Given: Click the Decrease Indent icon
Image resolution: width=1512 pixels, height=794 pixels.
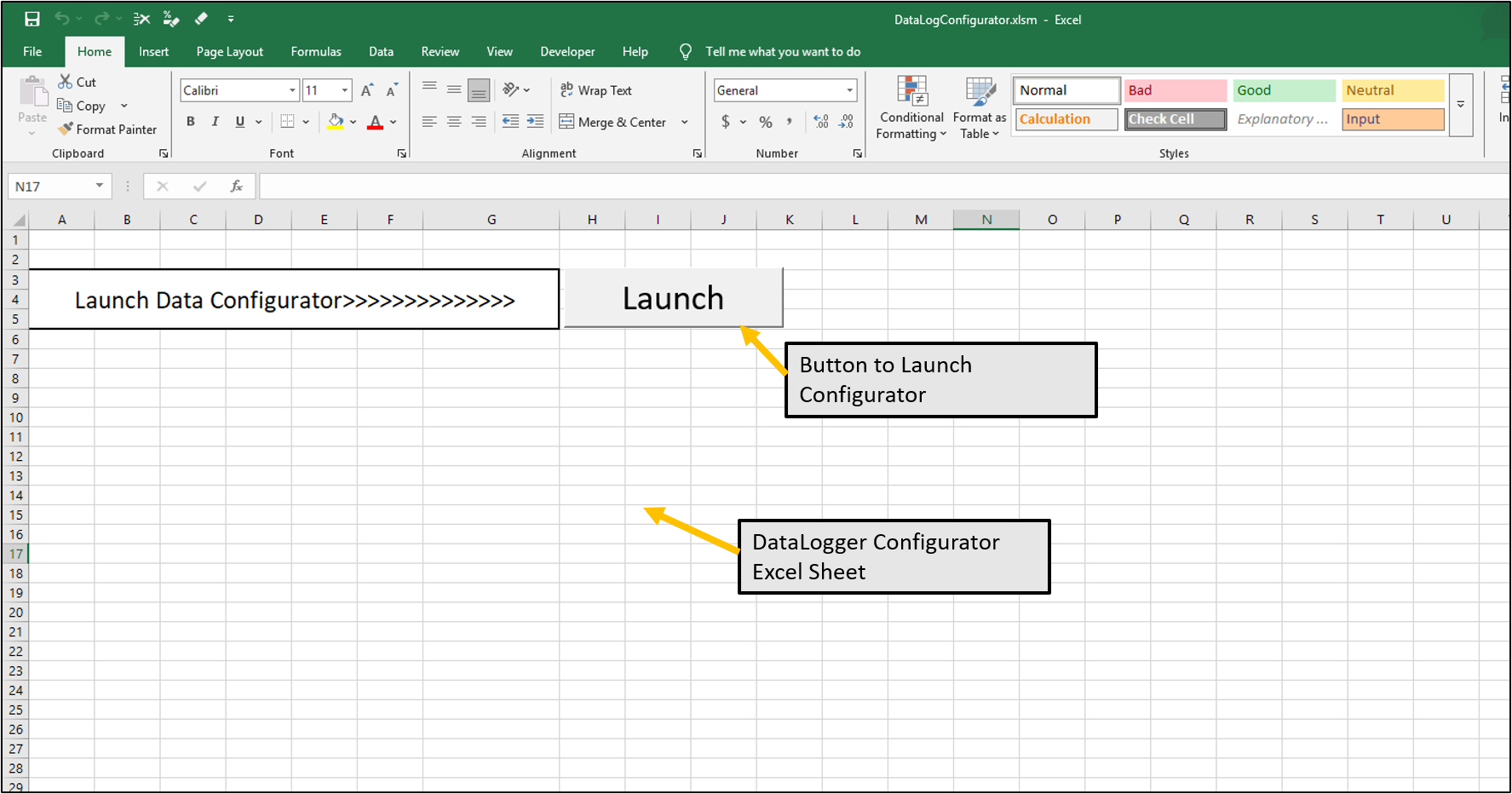Looking at the screenshot, I should coord(510,122).
